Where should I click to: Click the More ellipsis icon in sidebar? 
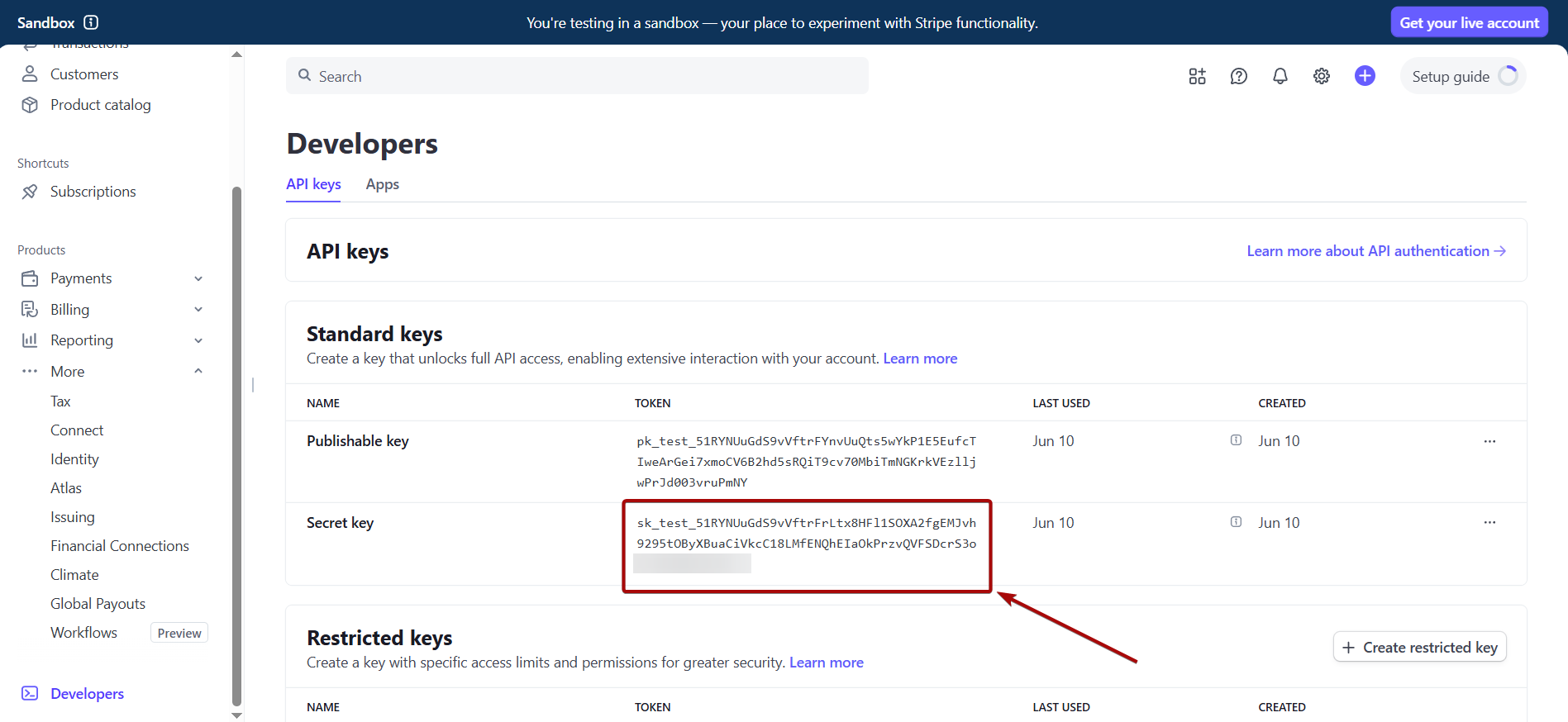click(30, 371)
